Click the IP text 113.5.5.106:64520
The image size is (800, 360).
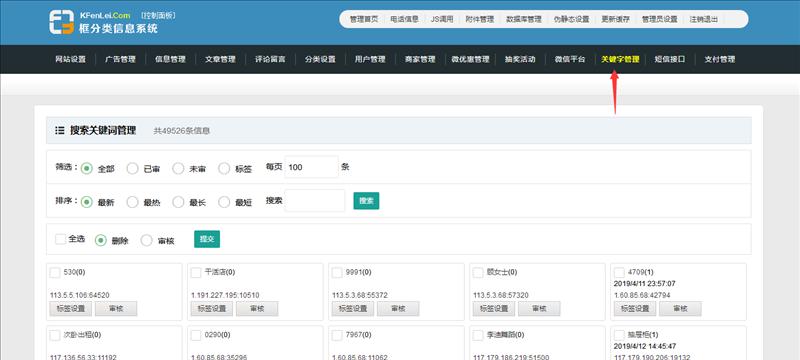[80, 295]
